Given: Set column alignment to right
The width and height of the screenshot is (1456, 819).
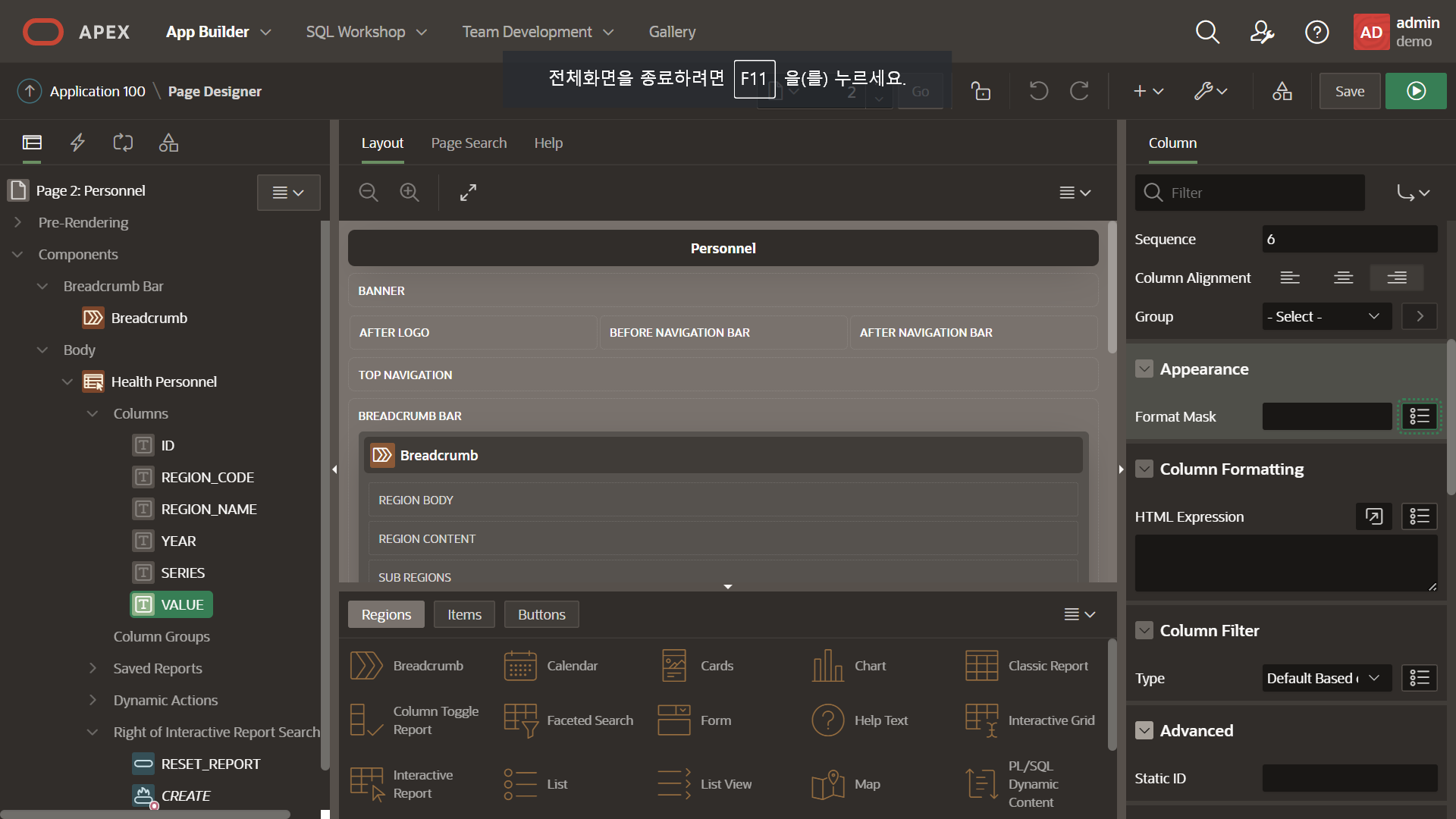Looking at the screenshot, I should [x=1397, y=278].
